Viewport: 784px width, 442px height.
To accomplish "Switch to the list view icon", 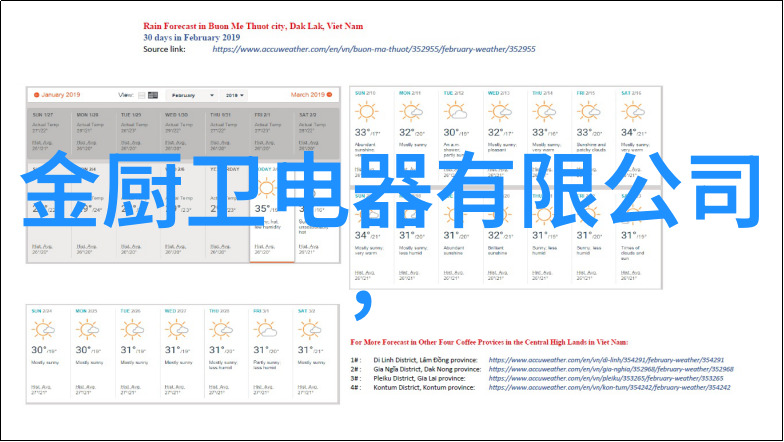I will pos(142,95).
